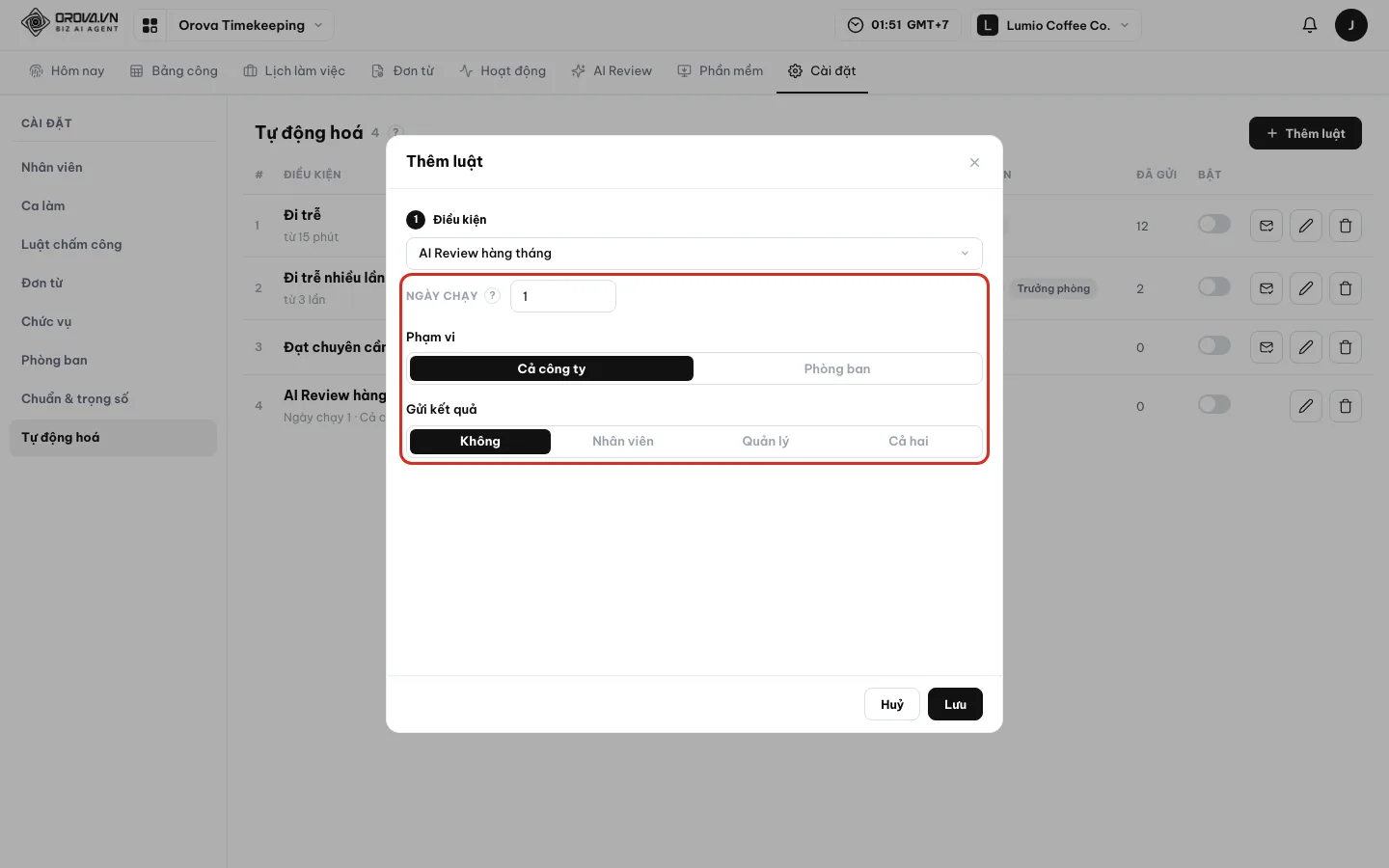This screenshot has height=868, width=1389.
Task: Open Luật chấm công in sidebar
Action: (x=113, y=245)
